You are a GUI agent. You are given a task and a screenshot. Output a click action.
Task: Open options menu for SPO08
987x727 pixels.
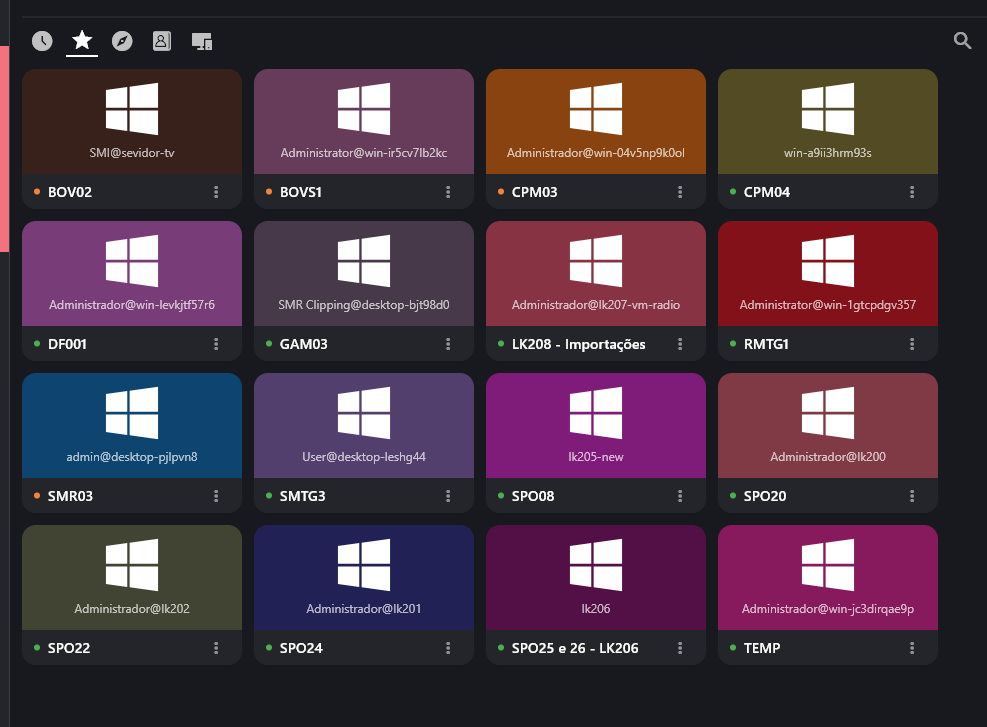tap(680, 496)
